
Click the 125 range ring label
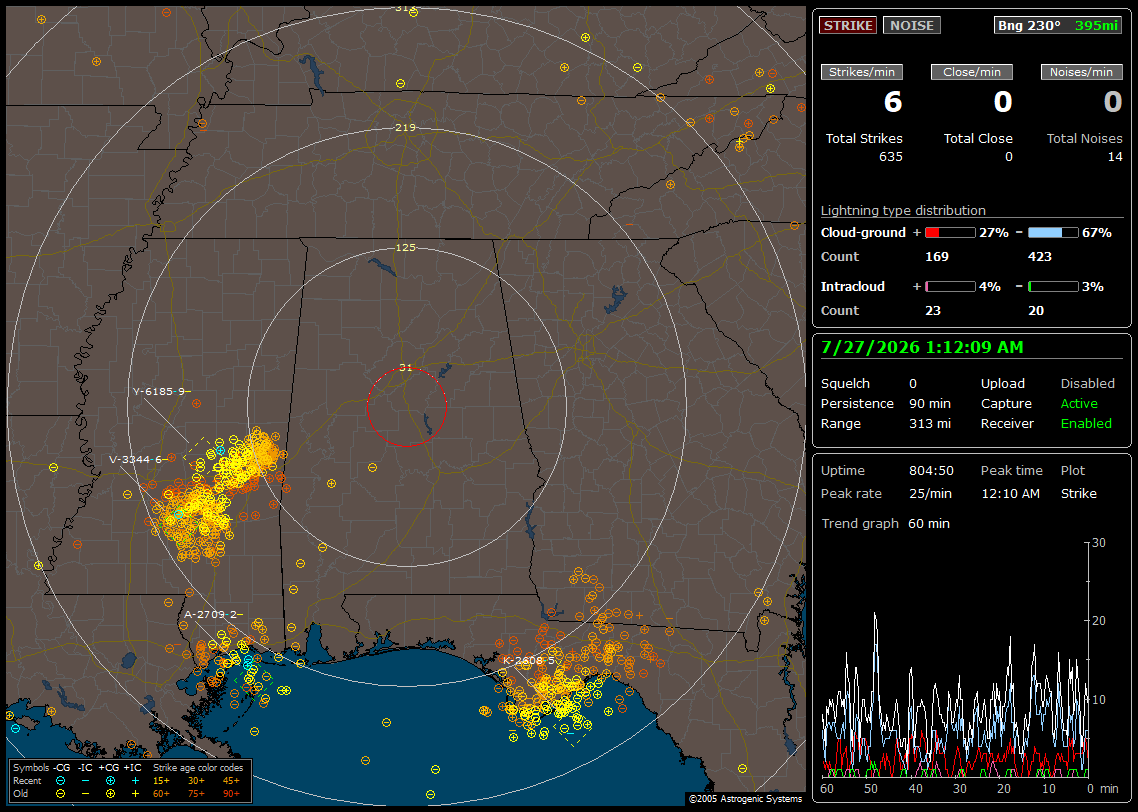(x=405, y=247)
